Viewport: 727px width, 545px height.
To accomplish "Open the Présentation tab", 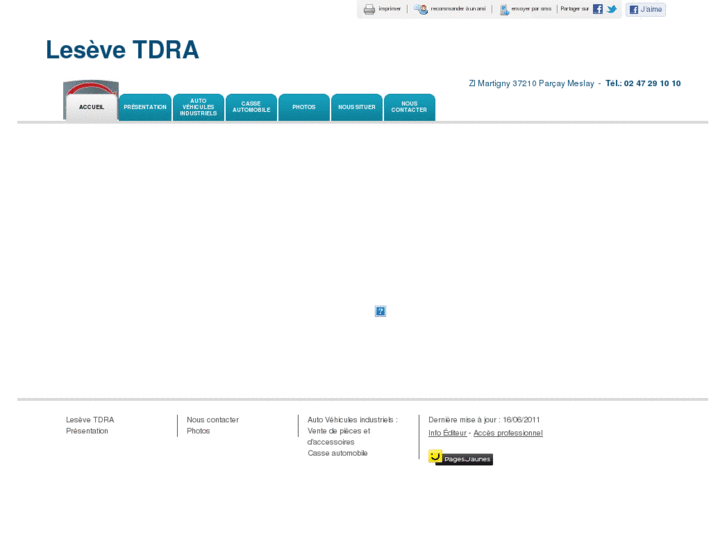I will coord(145,107).
